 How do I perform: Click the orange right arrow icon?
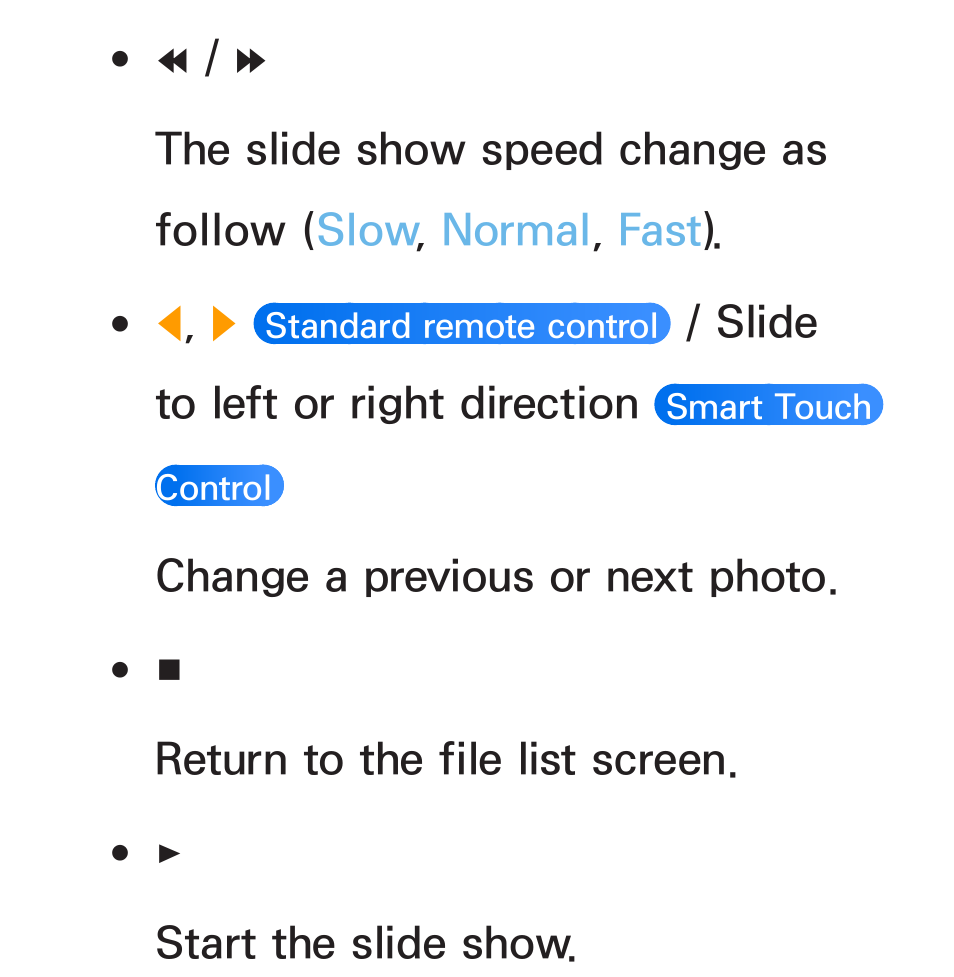pos(224,323)
